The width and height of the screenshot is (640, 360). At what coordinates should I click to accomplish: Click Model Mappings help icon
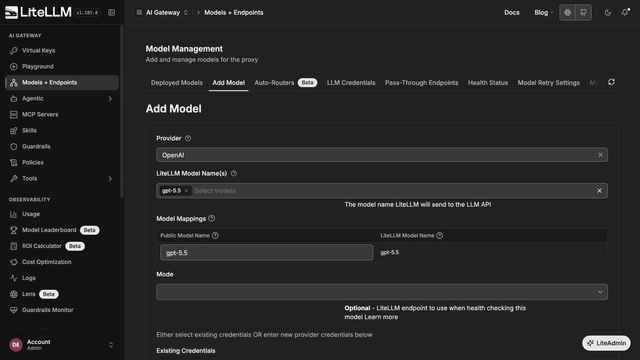pyautogui.click(x=211, y=218)
